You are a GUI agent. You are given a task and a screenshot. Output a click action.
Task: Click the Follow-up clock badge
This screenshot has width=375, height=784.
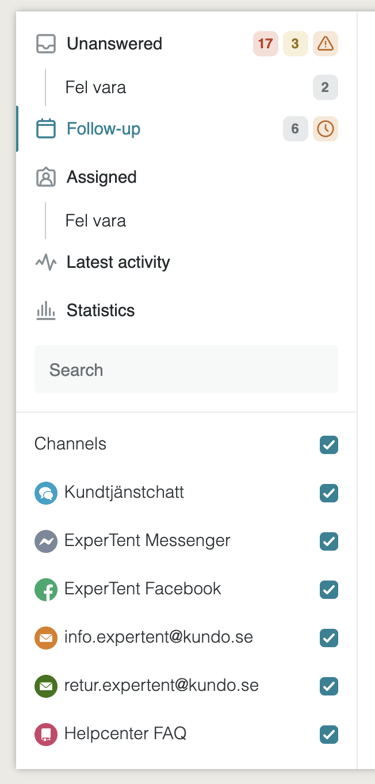(x=326, y=128)
